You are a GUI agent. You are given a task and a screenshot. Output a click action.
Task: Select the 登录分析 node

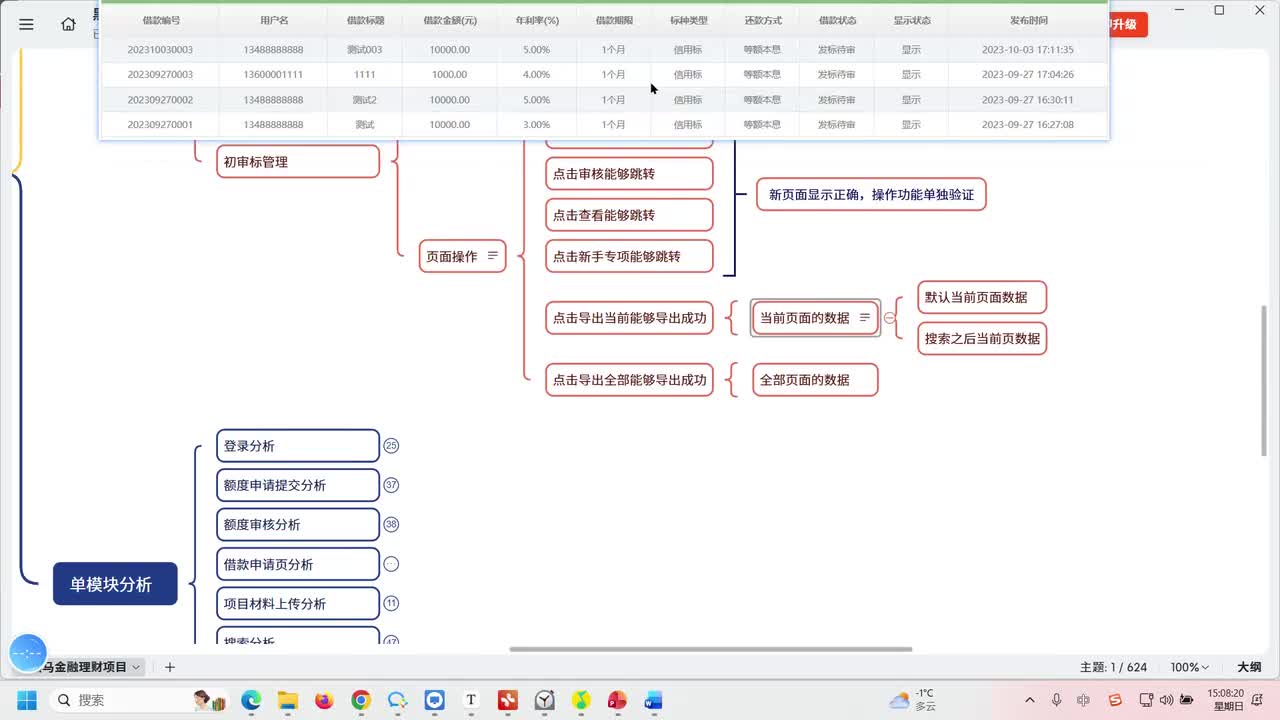[298, 446]
